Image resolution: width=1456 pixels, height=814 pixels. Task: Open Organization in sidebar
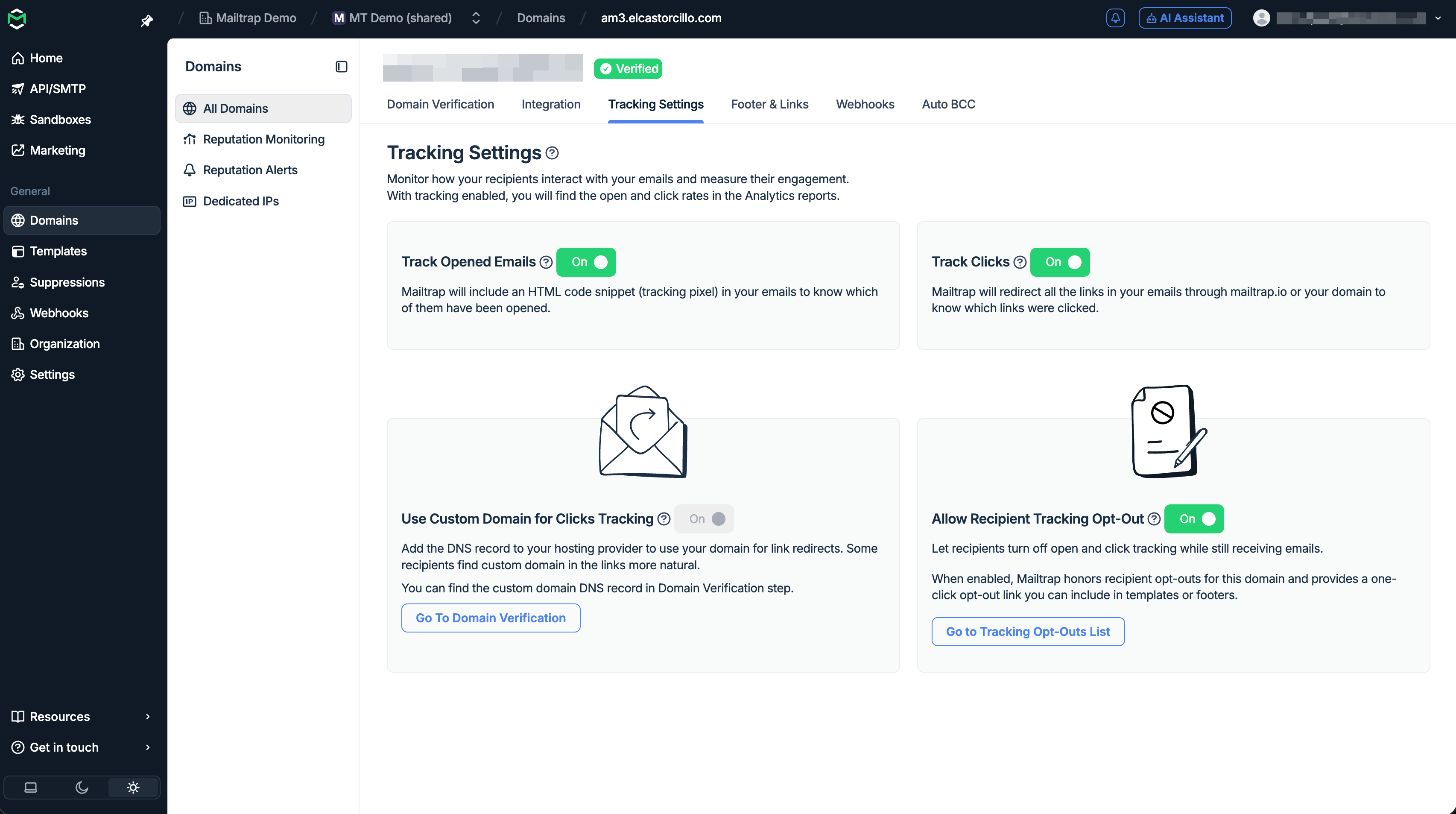82,344
